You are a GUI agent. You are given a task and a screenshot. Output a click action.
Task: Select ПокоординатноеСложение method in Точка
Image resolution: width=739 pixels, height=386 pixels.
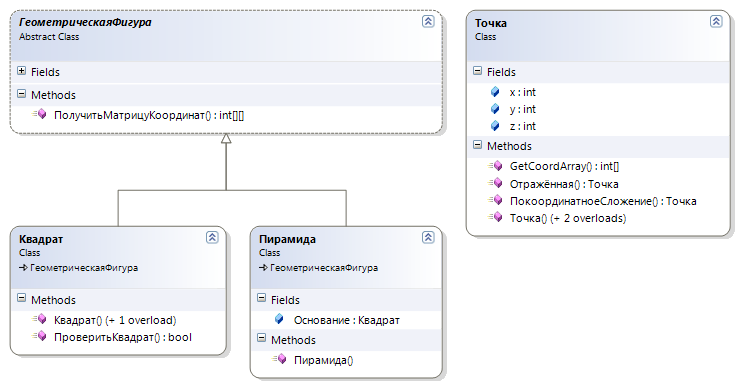pos(603,201)
